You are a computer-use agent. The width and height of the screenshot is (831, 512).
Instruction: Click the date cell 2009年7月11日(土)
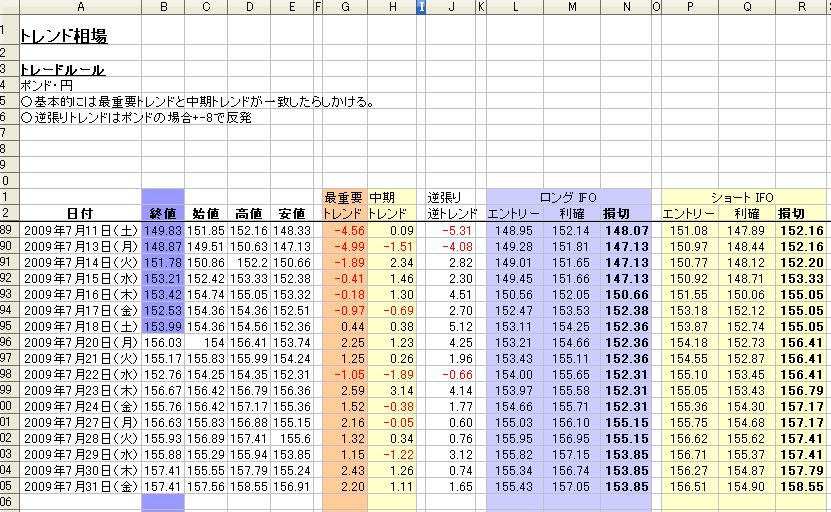click(80, 231)
